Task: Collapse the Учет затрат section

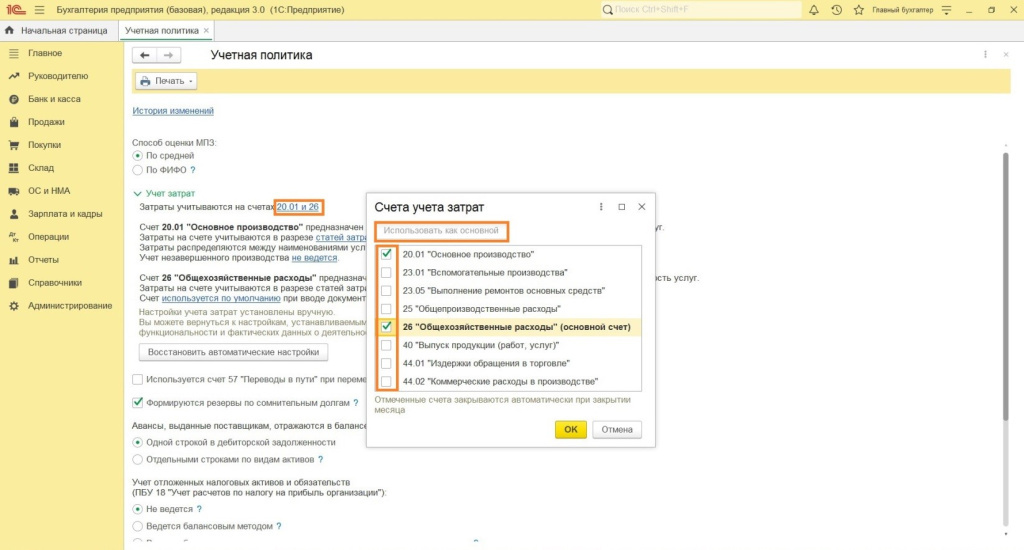Action: (x=138, y=193)
